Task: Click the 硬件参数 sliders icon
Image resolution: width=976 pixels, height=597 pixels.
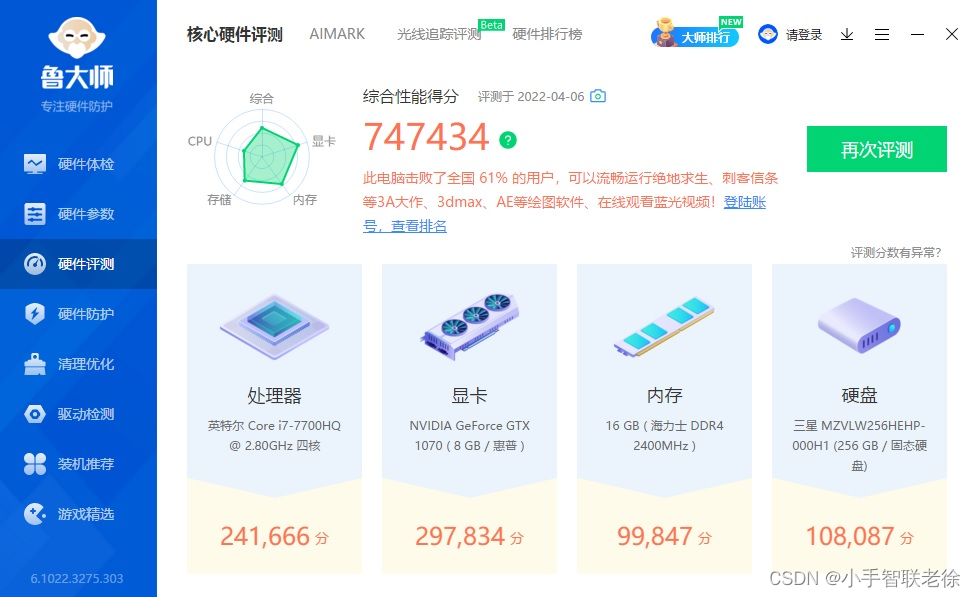Action: tap(35, 214)
